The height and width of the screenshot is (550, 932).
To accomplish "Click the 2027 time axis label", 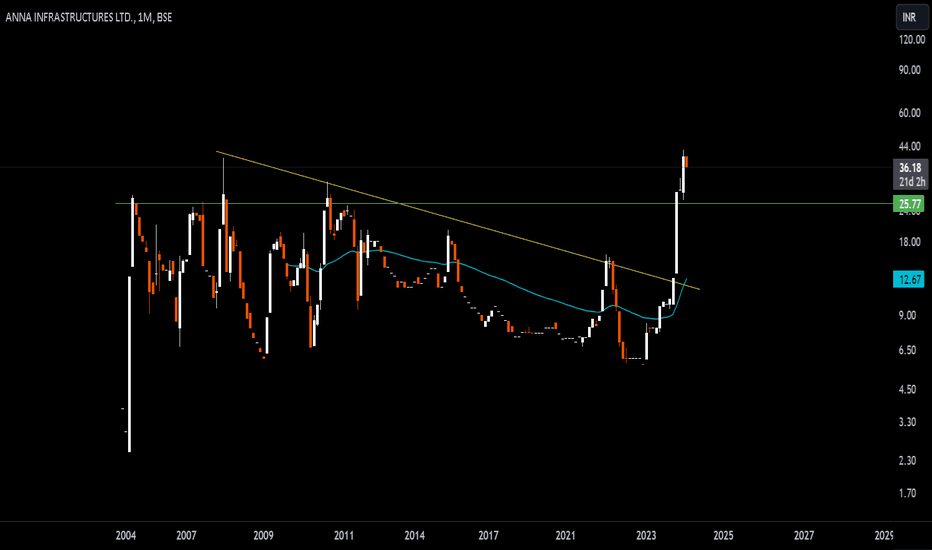I will [804, 535].
